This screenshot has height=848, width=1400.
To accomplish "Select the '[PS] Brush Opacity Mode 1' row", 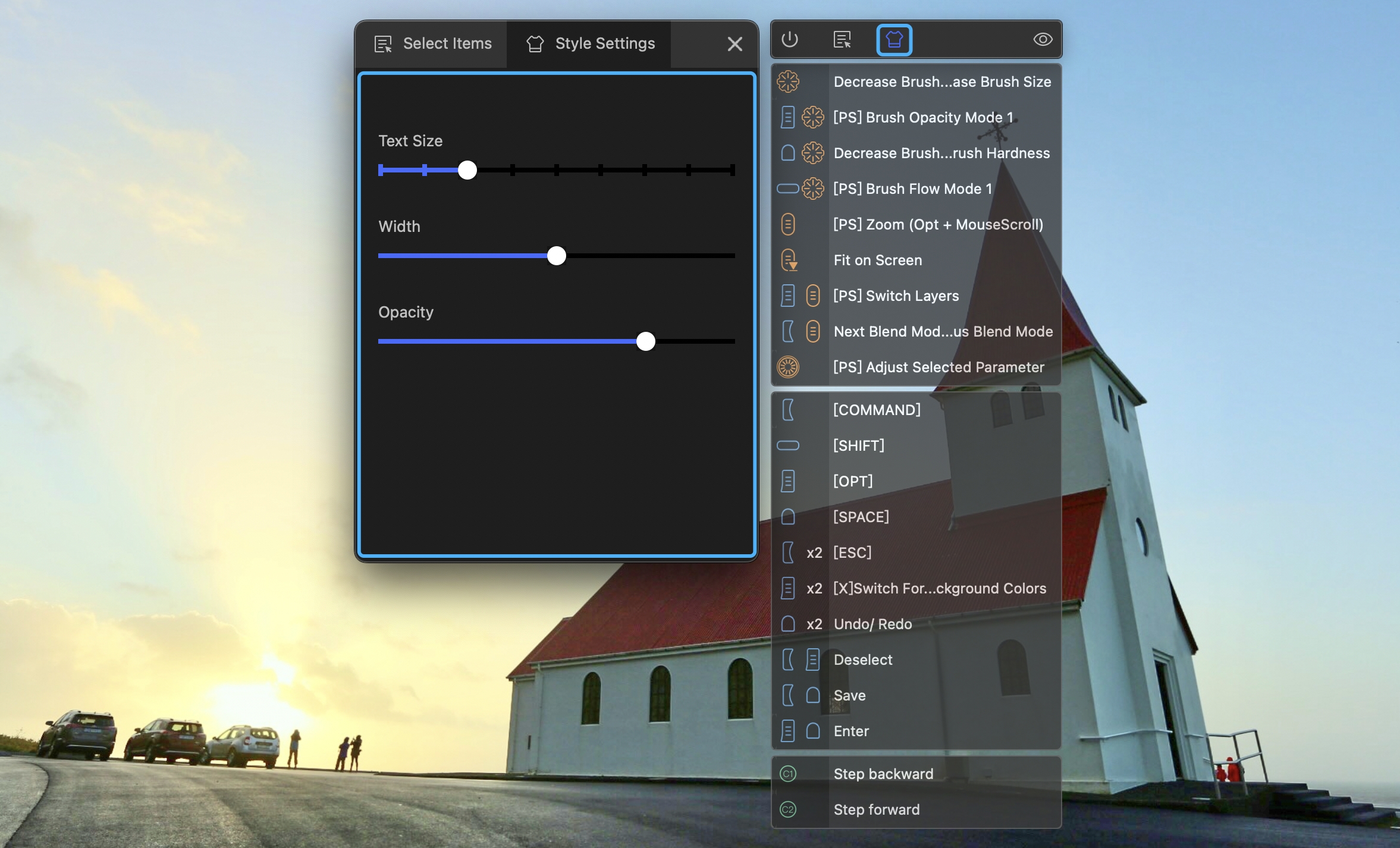I will pyautogui.click(x=916, y=117).
